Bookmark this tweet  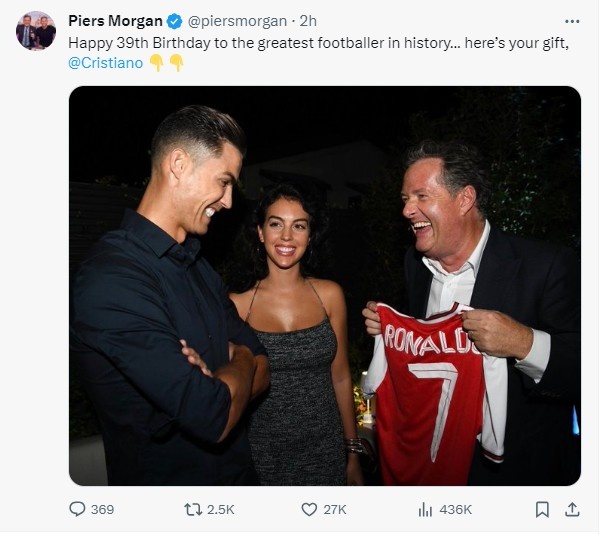541,509
